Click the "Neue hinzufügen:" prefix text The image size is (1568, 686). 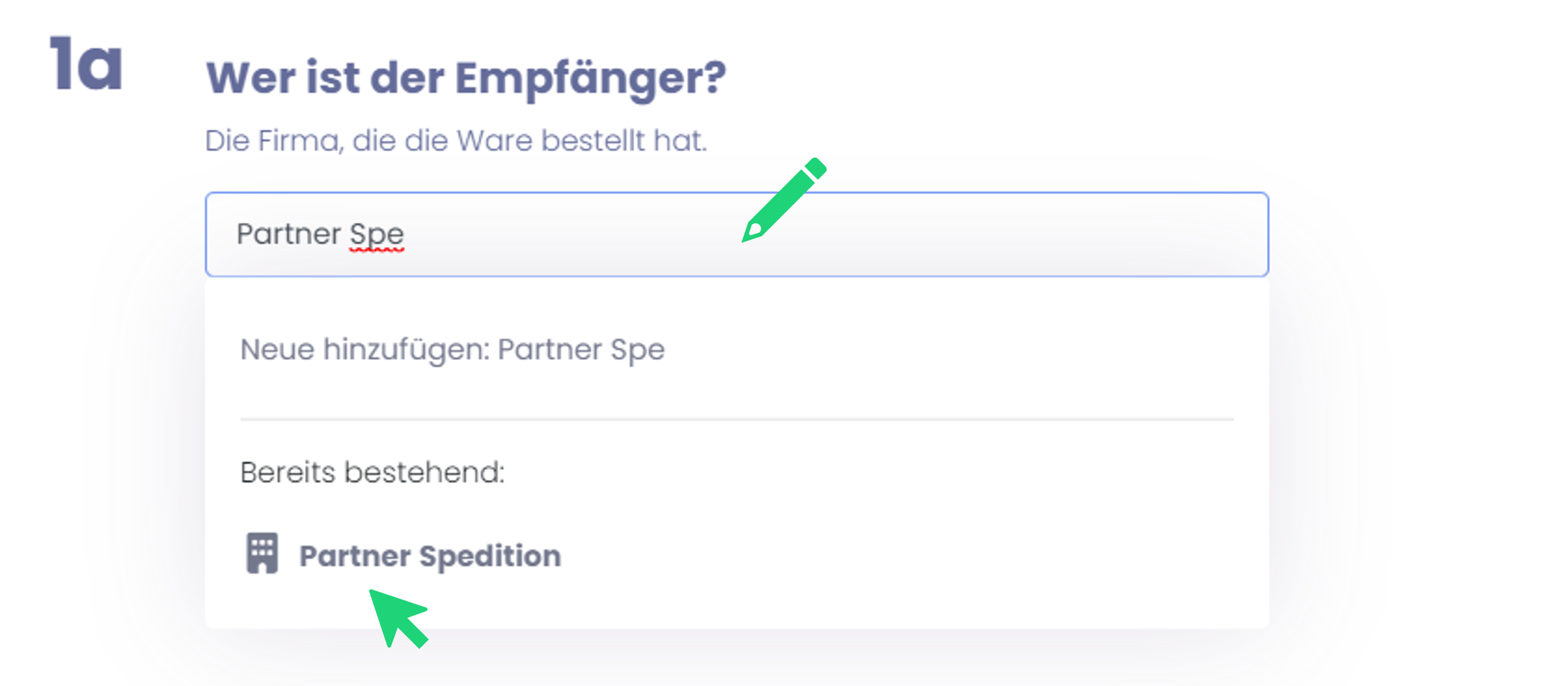(x=365, y=349)
